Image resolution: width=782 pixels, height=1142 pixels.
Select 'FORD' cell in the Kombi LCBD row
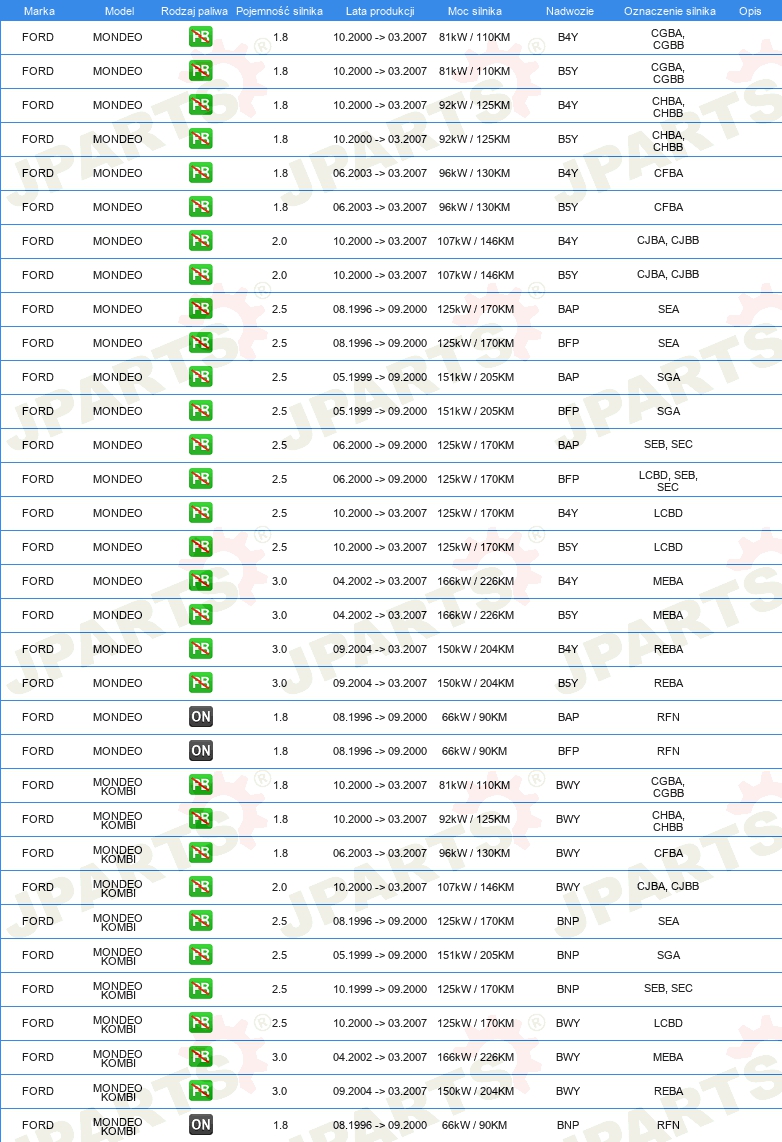click(38, 1023)
